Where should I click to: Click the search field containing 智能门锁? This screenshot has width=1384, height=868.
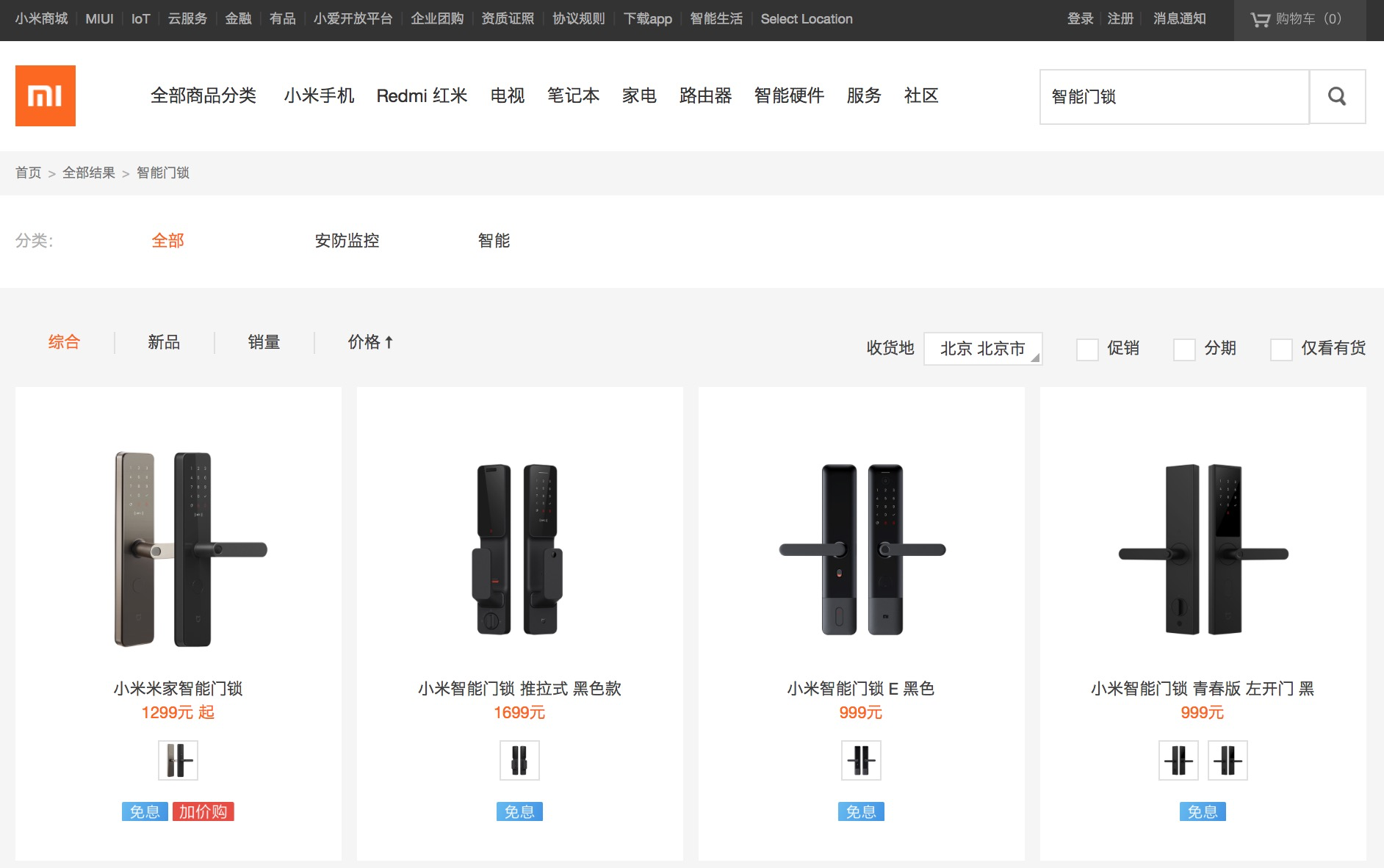(1174, 96)
